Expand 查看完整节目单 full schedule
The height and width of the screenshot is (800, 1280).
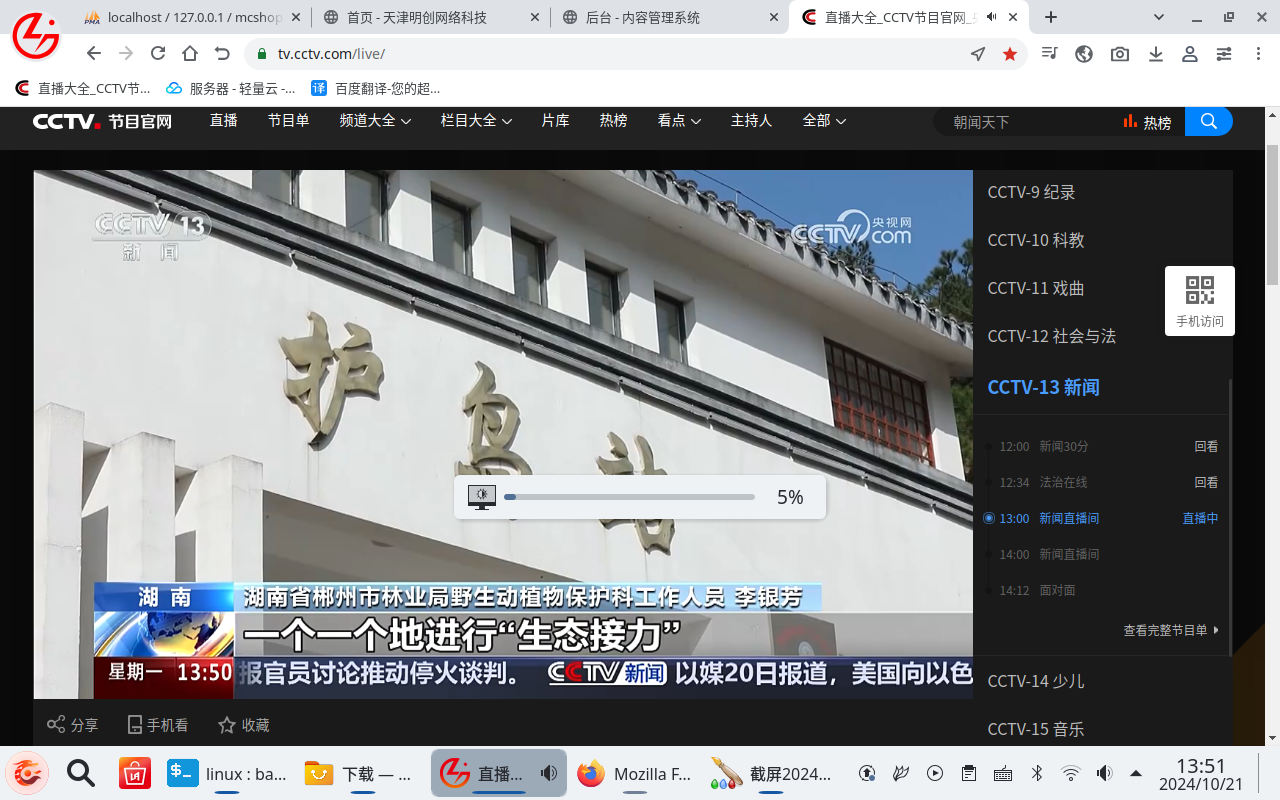(1171, 631)
